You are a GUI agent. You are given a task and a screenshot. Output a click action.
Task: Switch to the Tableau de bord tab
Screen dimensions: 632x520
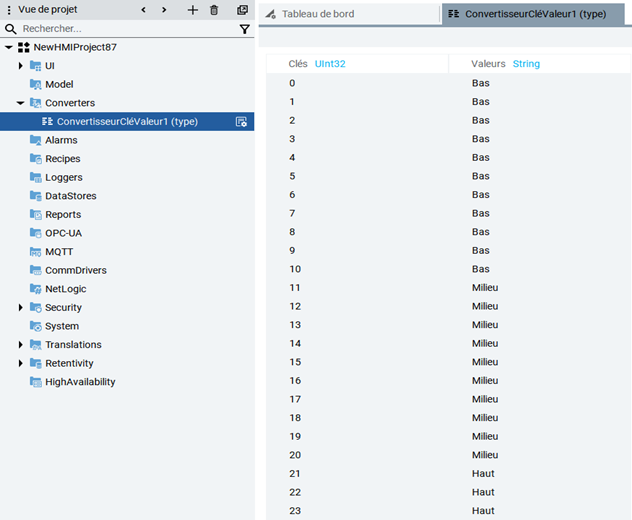[350, 14]
